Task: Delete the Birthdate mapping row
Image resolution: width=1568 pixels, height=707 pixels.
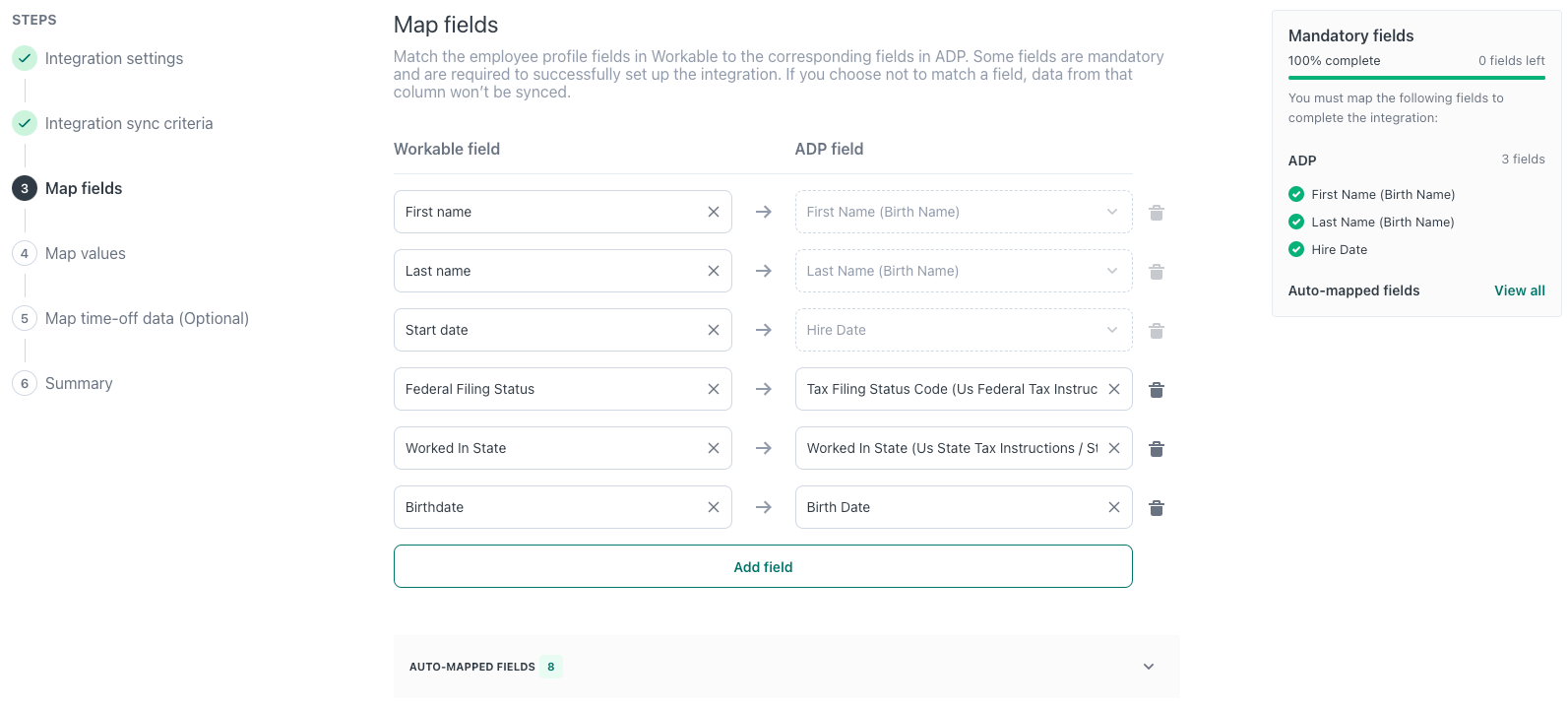Action: click(1157, 508)
